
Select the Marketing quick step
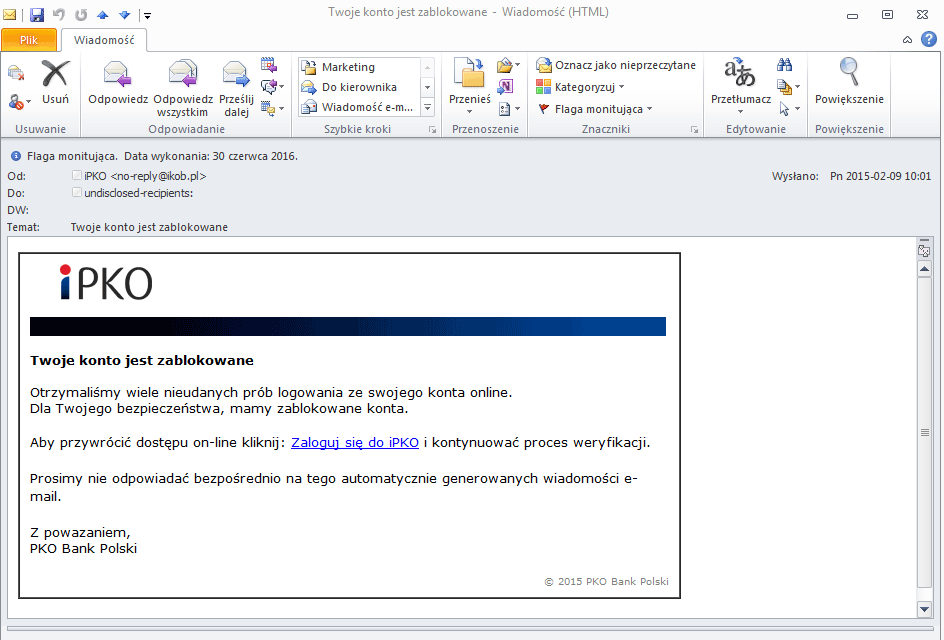click(359, 67)
